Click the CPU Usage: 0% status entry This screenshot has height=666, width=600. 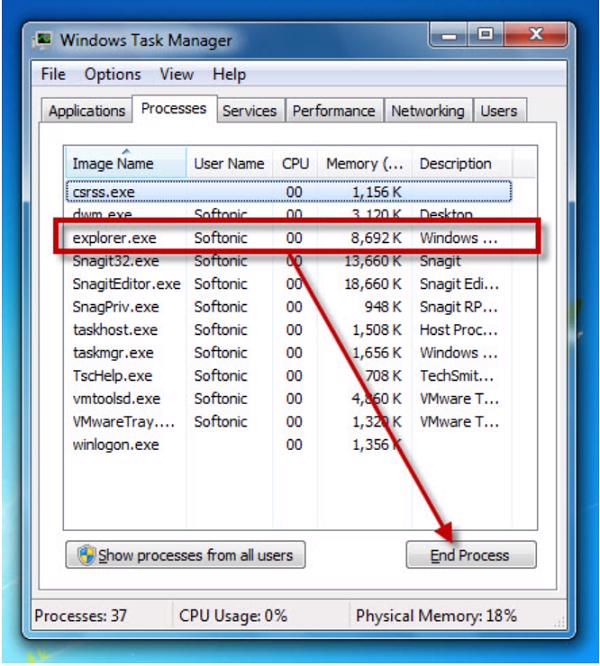coord(233,615)
